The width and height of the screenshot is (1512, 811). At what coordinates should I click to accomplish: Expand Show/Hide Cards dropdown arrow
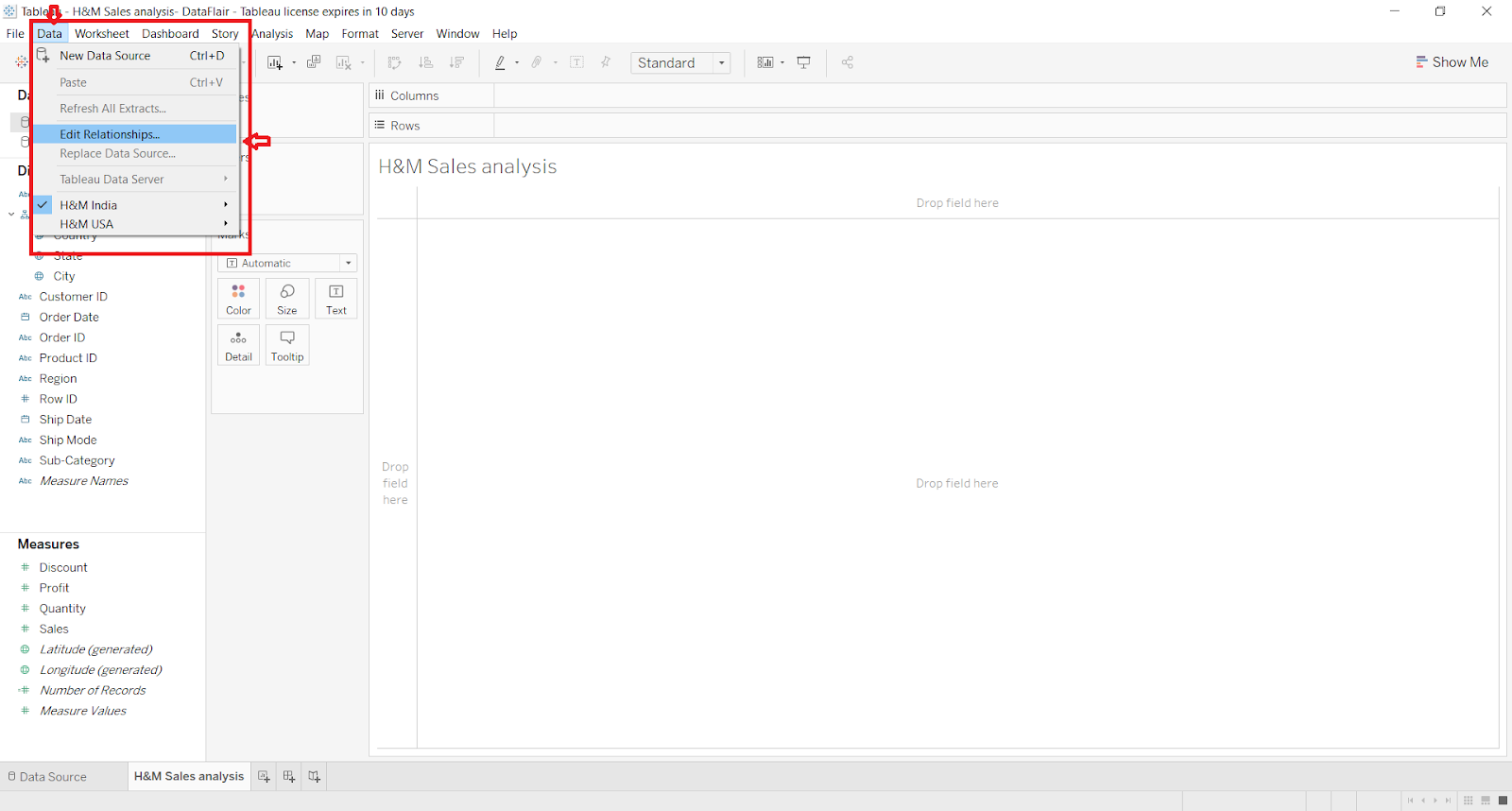(782, 63)
